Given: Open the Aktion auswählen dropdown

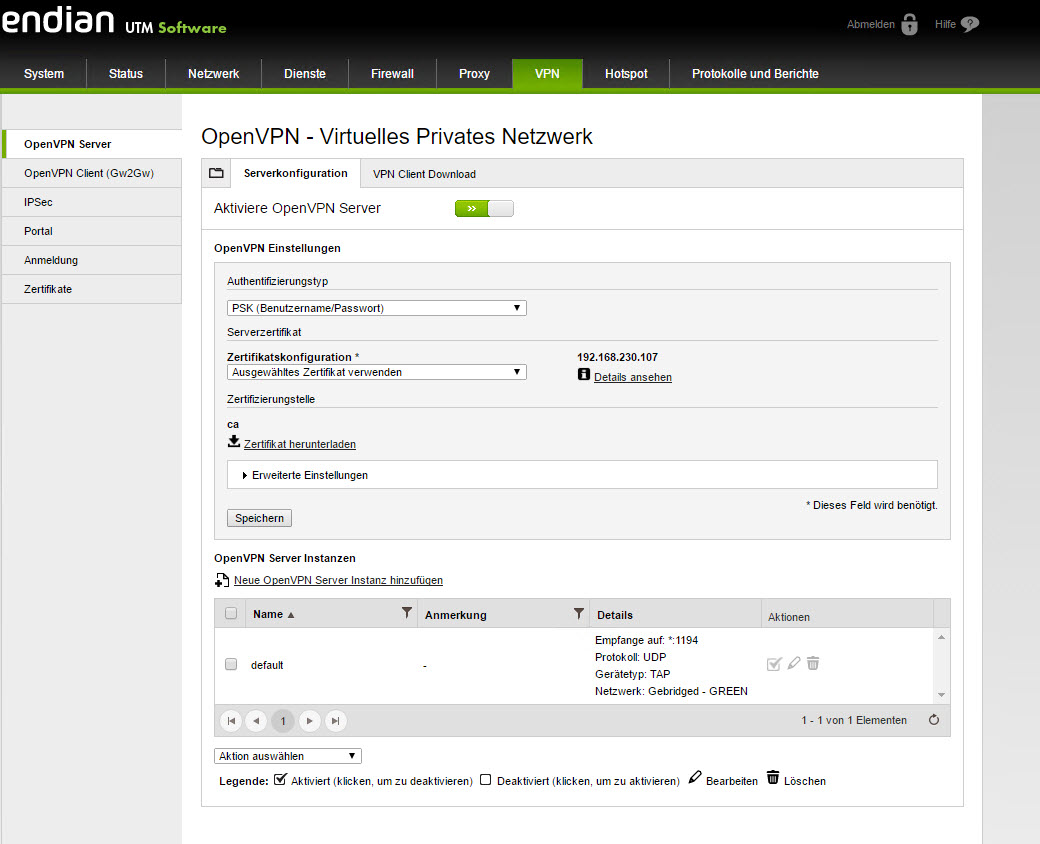Looking at the screenshot, I should pyautogui.click(x=288, y=756).
